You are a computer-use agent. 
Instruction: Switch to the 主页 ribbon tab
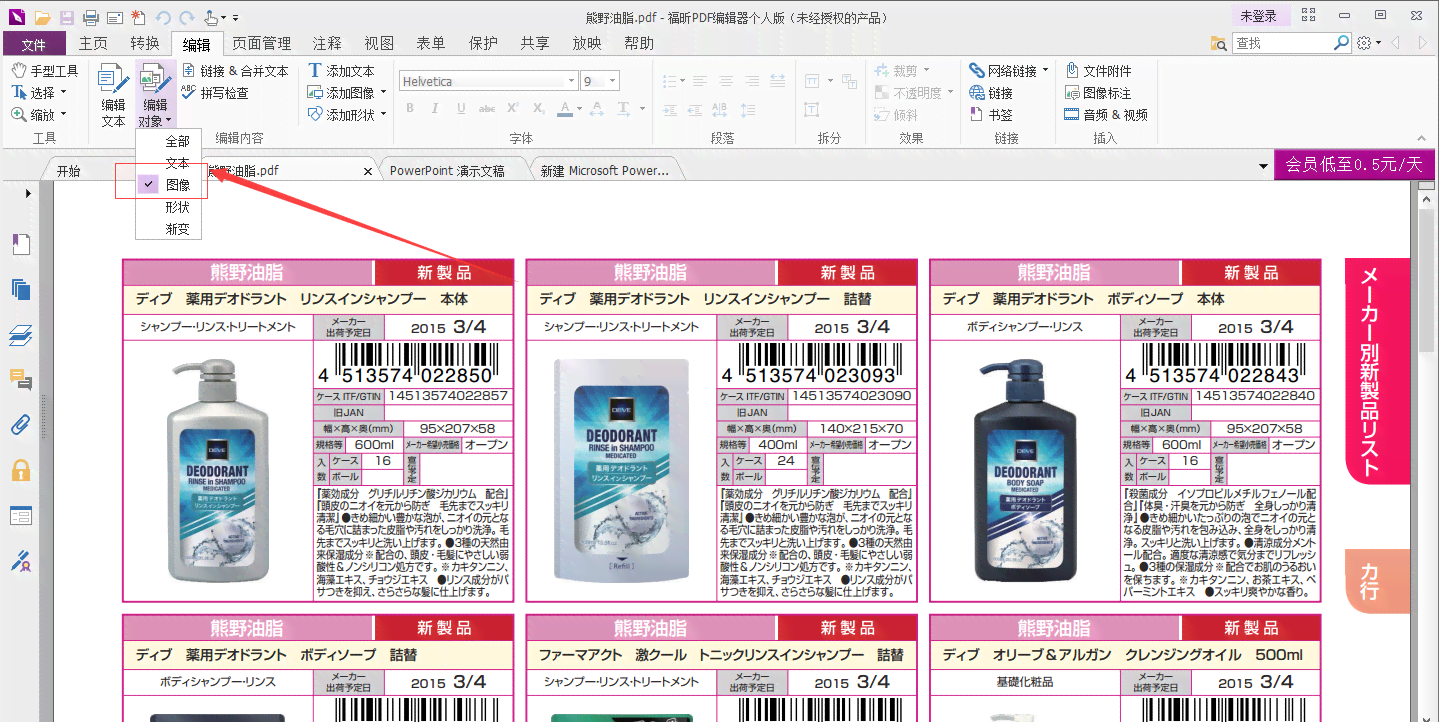[x=93, y=43]
